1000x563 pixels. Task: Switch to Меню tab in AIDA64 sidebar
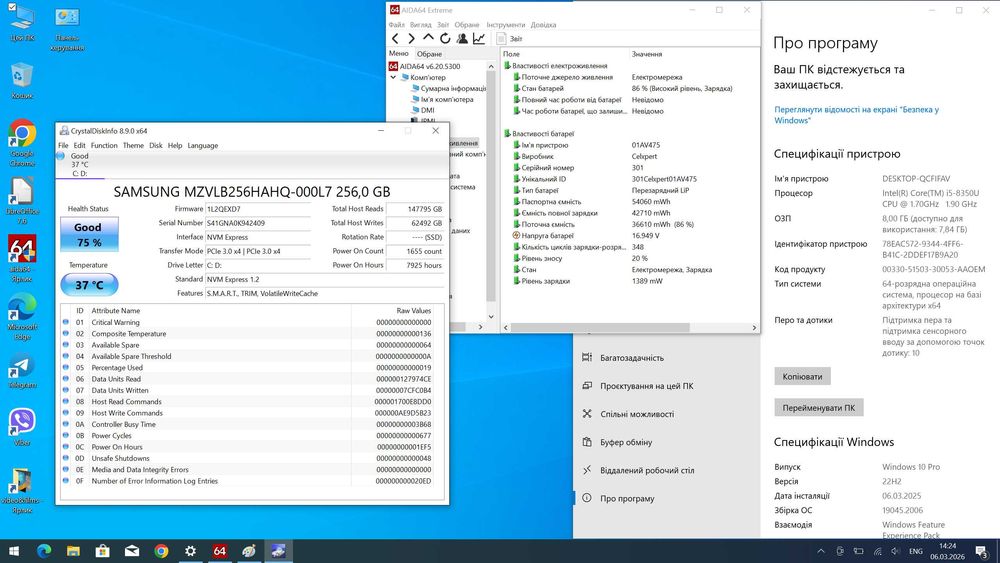[x=399, y=54]
